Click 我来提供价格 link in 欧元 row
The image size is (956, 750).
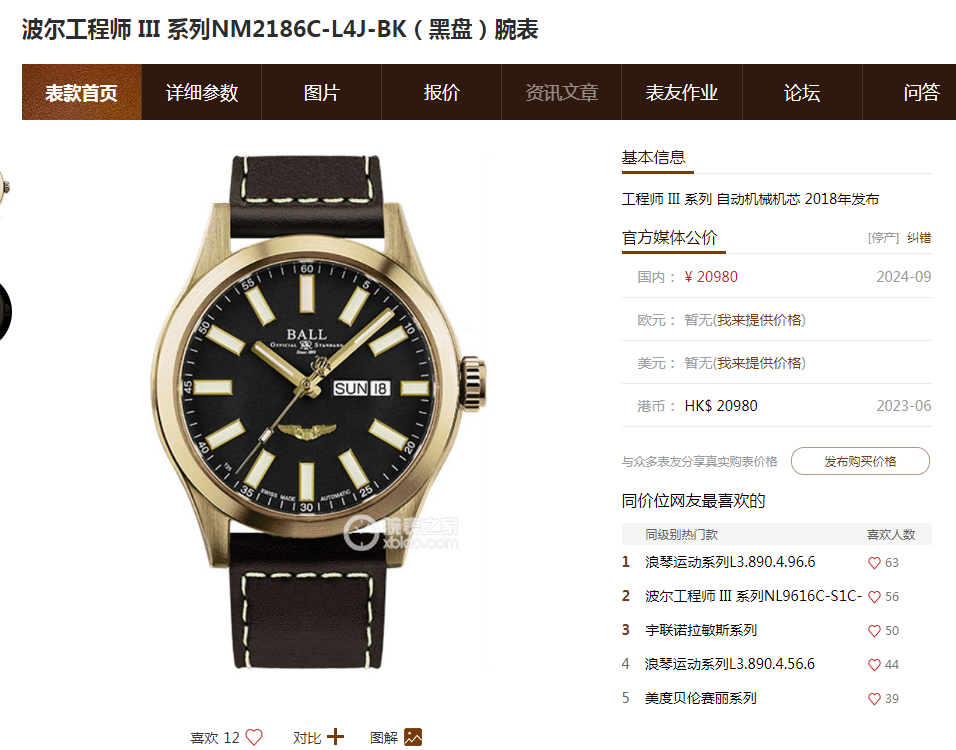tap(760, 320)
